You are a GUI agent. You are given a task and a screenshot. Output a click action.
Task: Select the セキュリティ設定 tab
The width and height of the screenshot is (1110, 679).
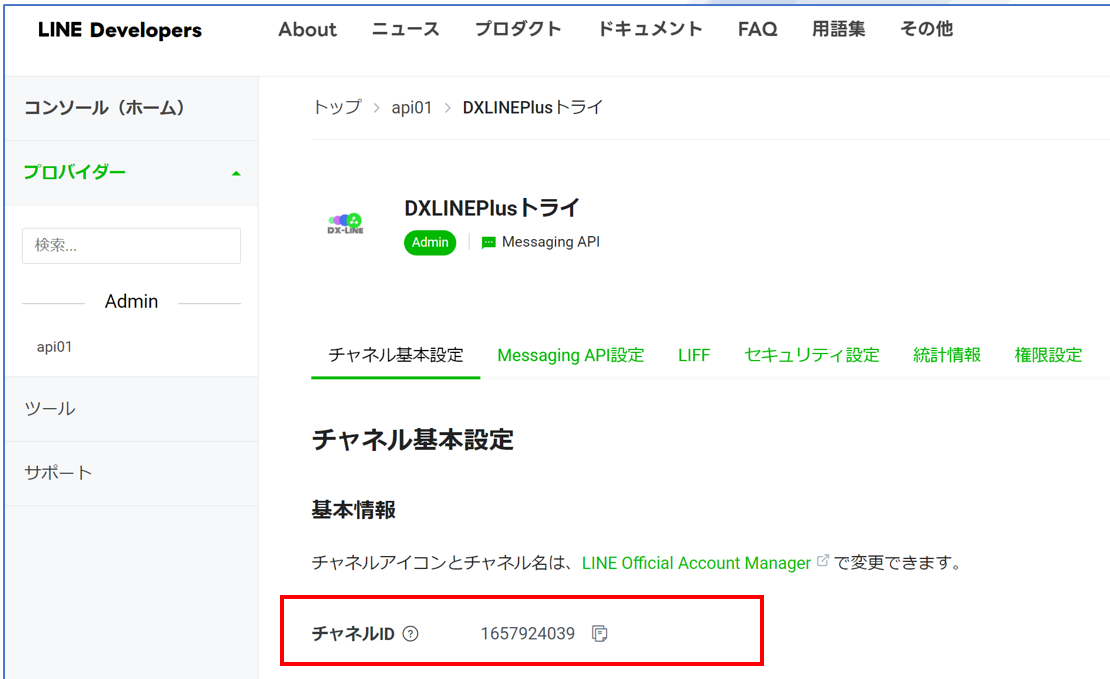pyautogui.click(x=811, y=355)
